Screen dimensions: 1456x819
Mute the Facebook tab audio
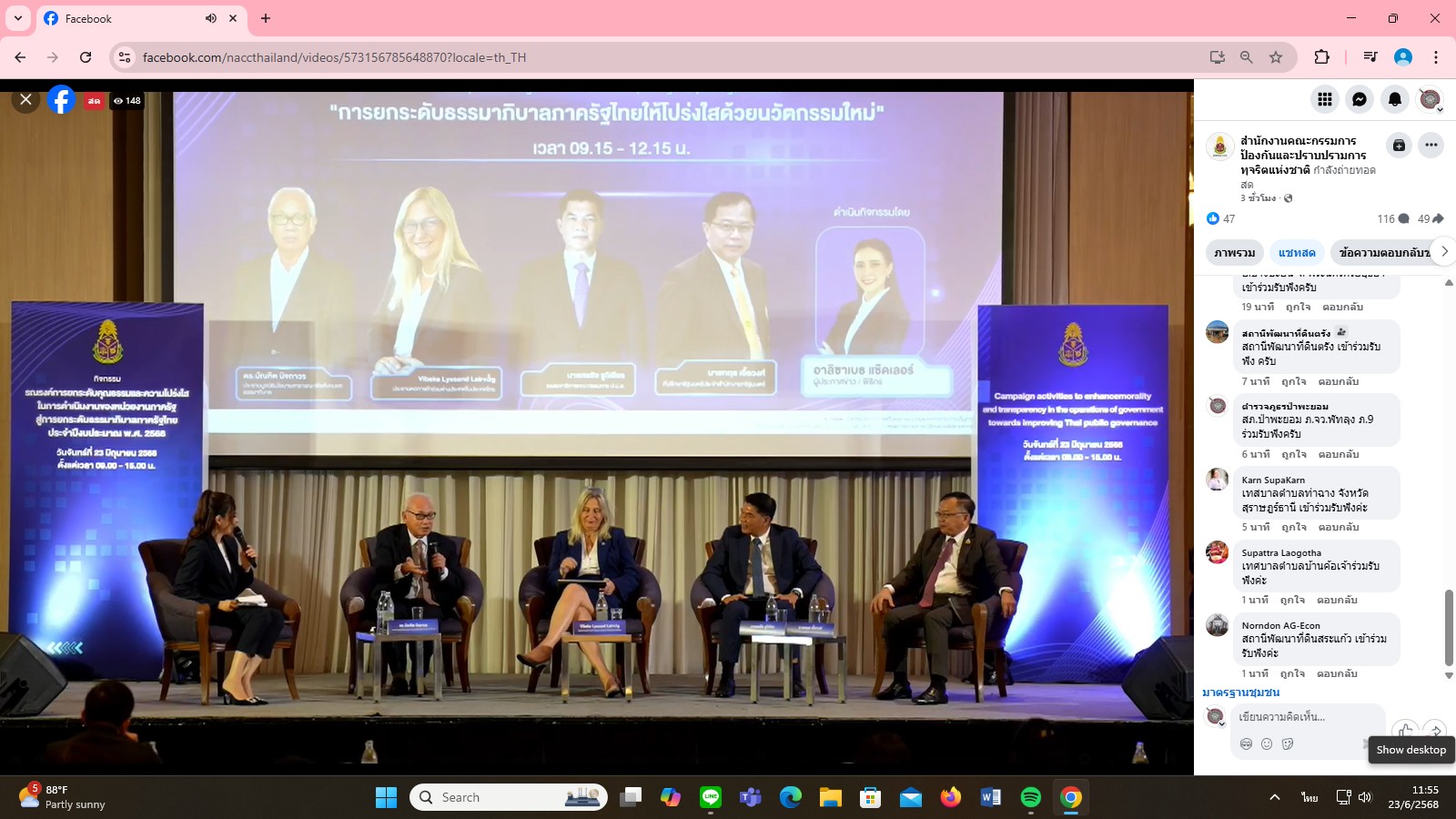pos(211,18)
